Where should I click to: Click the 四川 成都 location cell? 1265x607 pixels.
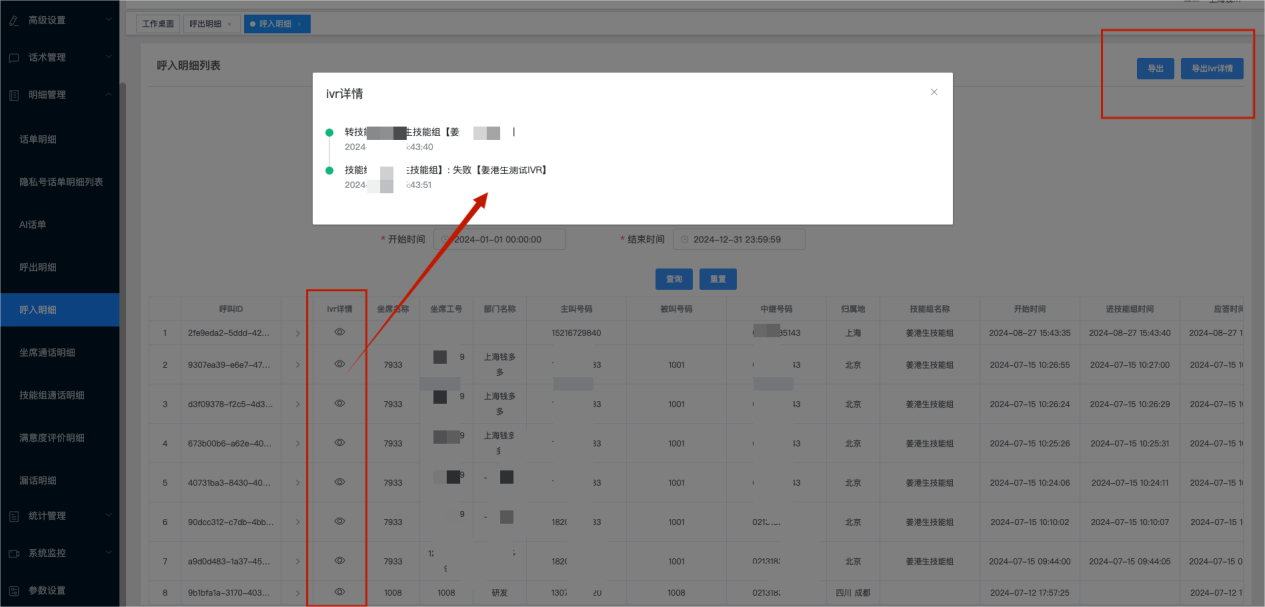852,593
